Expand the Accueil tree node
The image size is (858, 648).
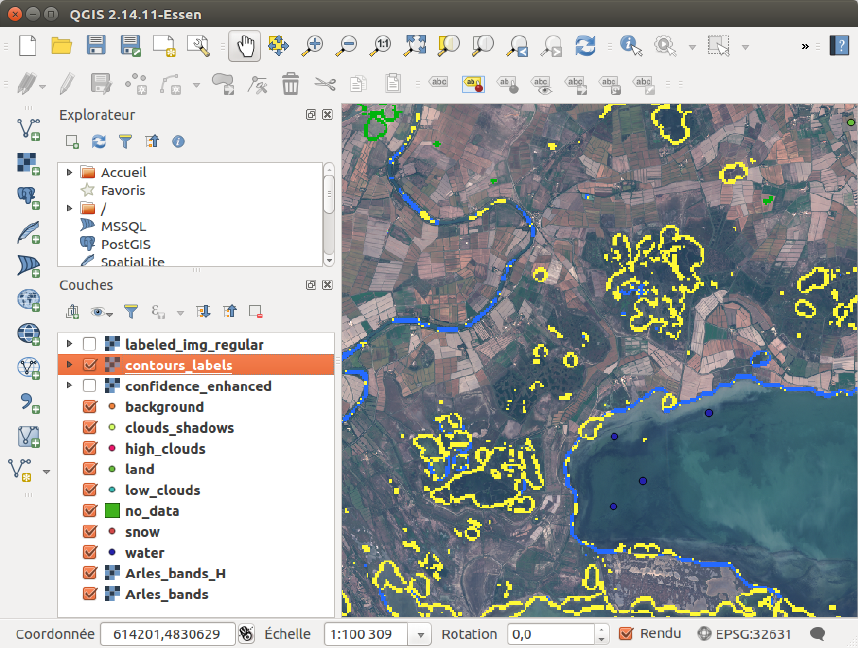(x=69, y=172)
